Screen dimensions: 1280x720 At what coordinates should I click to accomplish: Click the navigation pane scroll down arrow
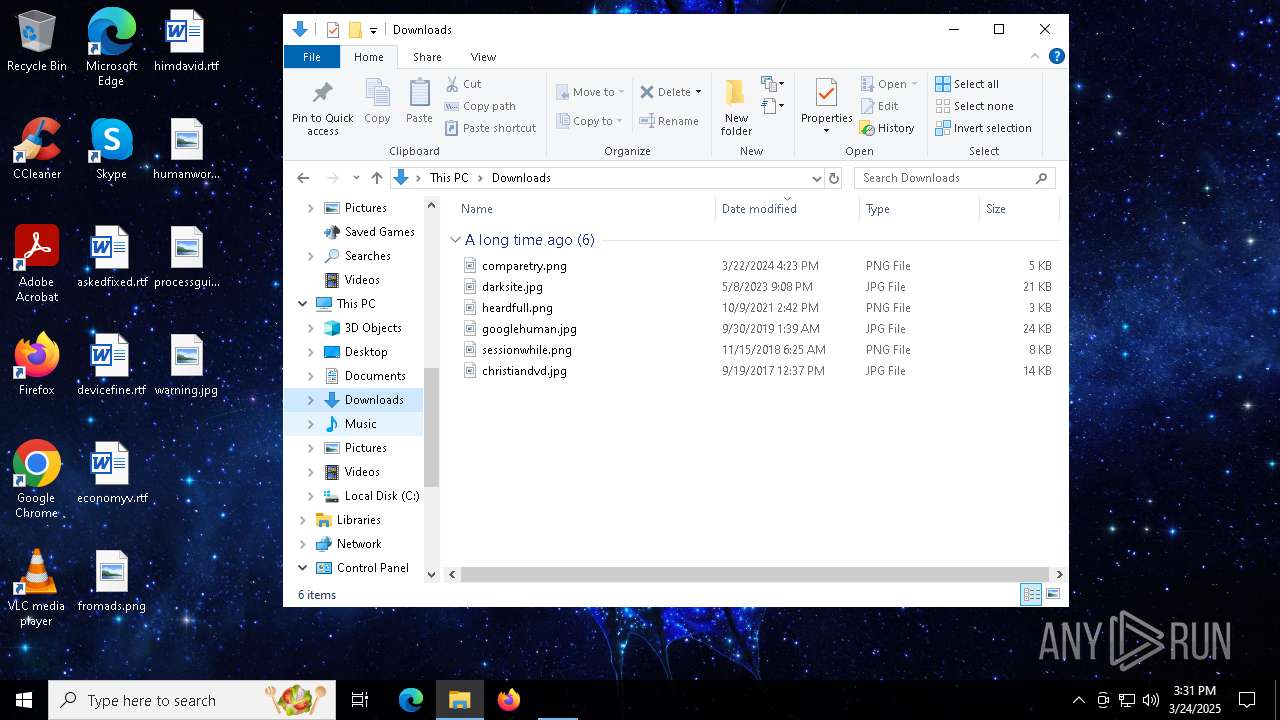click(432, 575)
